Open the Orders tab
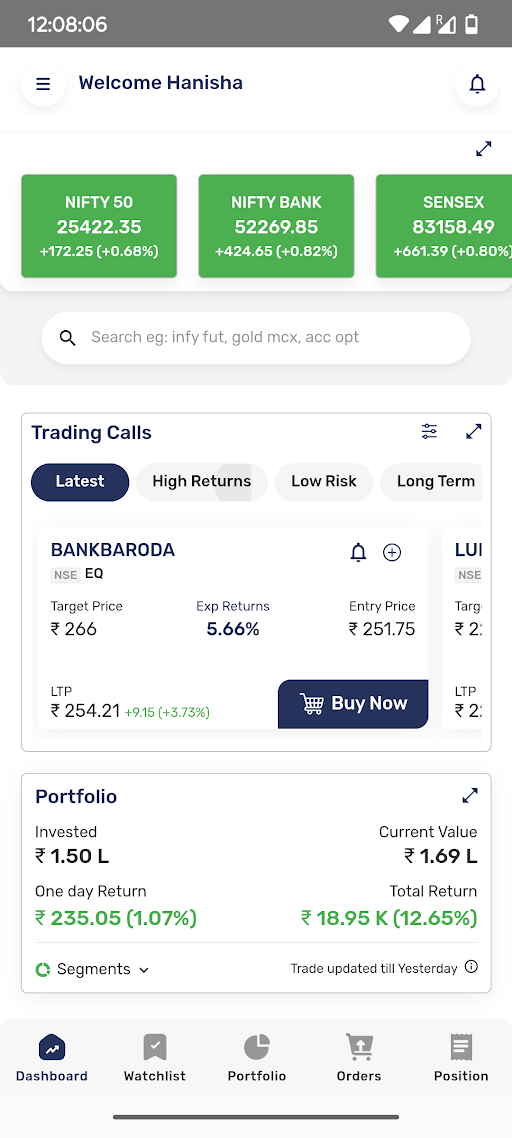Viewport: 512px width, 1138px height. pyautogui.click(x=359, y=1057)
